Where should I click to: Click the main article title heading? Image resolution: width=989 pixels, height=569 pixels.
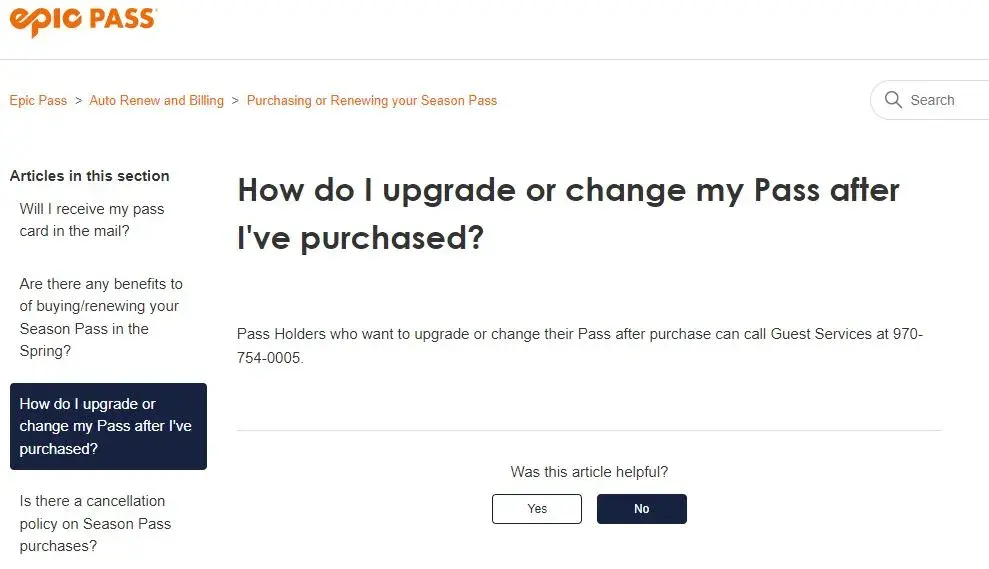[x=568, y=213]
